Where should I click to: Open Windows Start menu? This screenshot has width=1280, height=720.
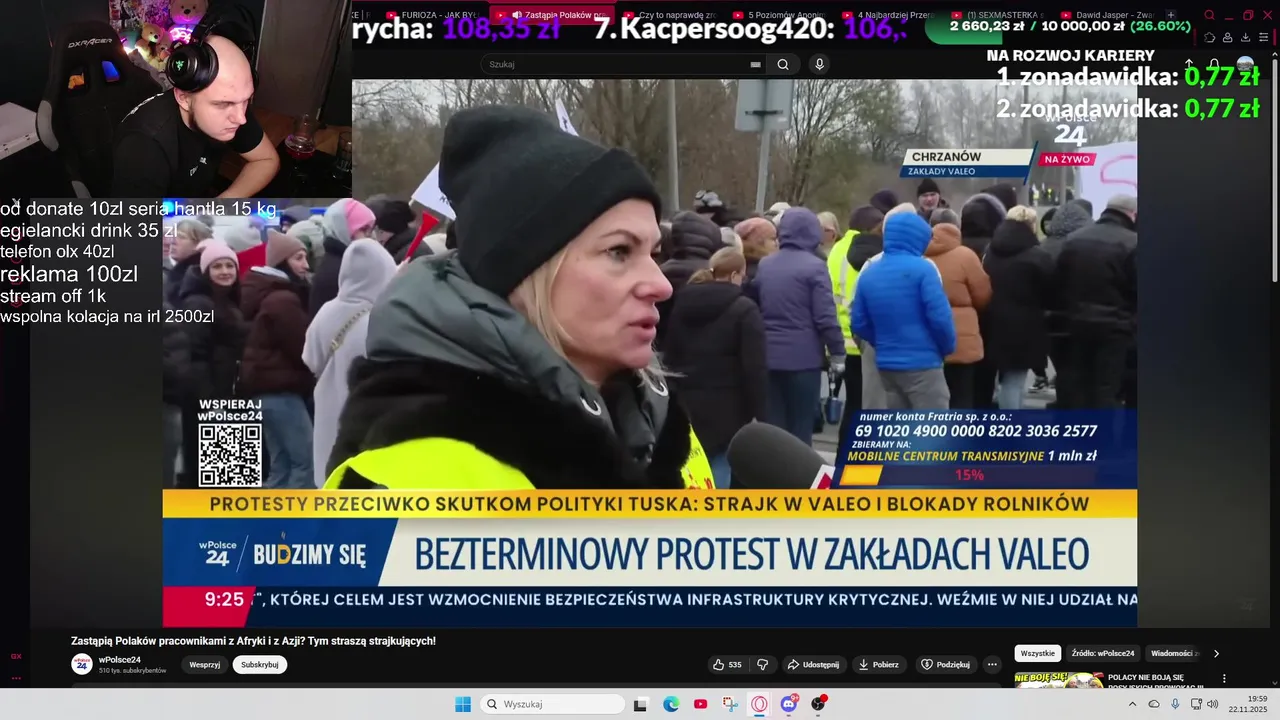pyautogui.click(x=462, y=704)
